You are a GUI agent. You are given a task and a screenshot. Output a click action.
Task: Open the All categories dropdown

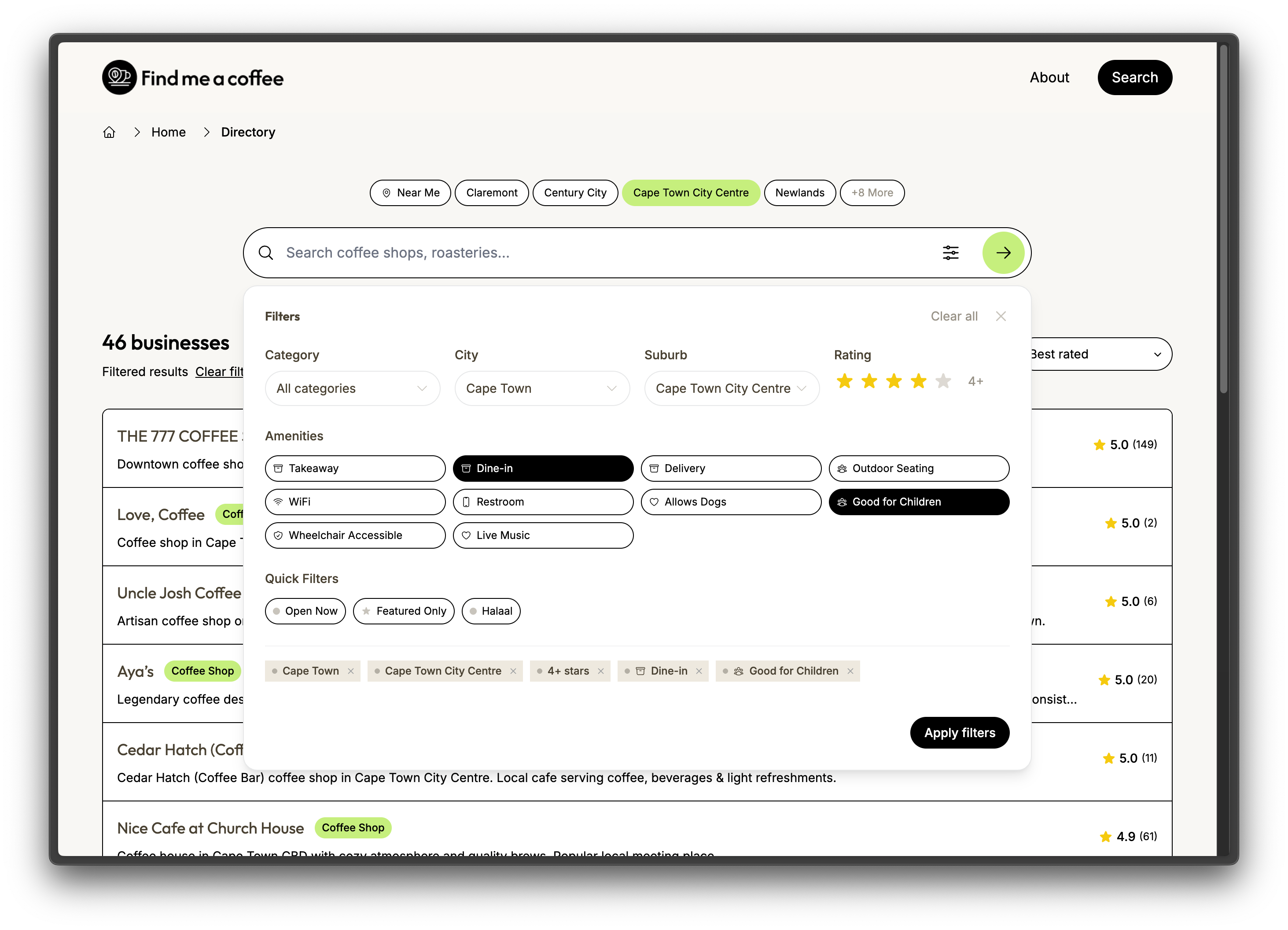pyautogui.click(x=352, y=388)
